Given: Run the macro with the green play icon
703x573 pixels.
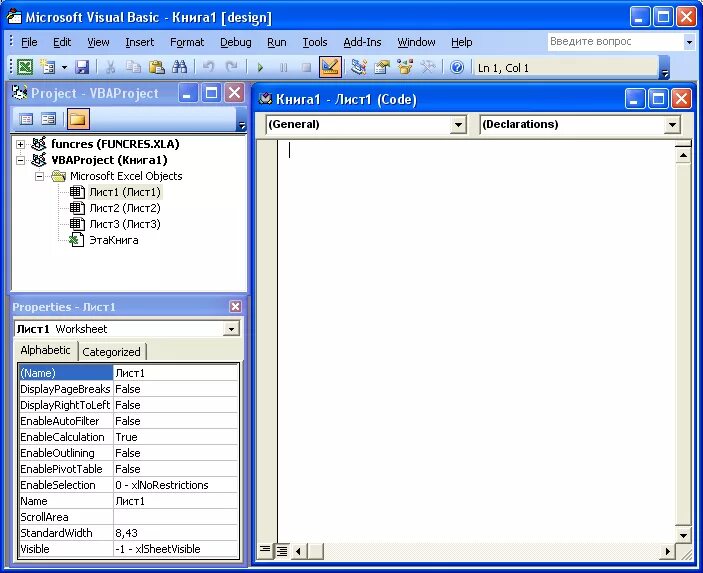Looking at the screenshot, I should click(260, 68).
